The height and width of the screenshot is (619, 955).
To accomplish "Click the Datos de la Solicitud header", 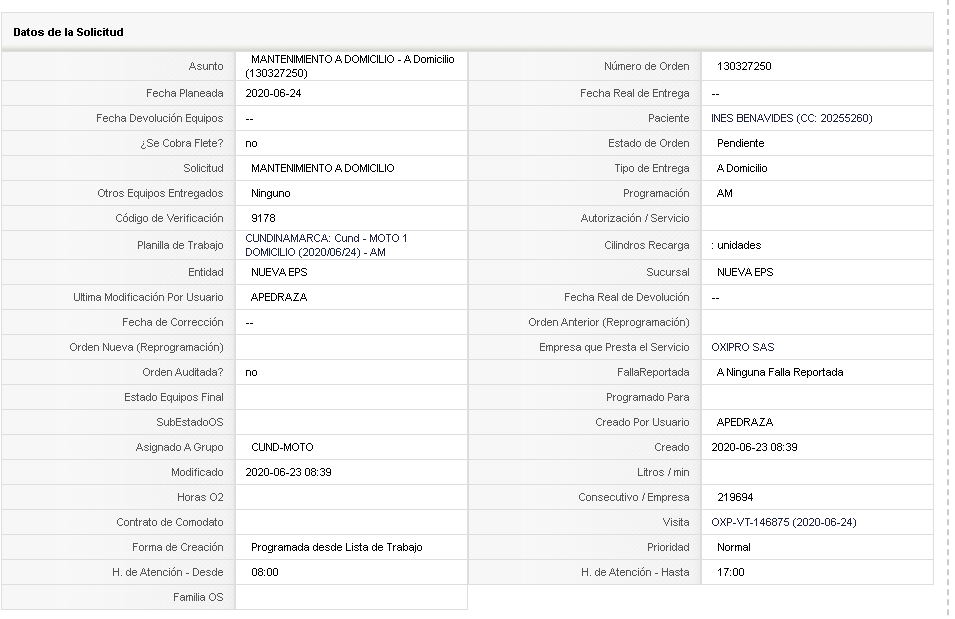I will [x=68, y=32].
